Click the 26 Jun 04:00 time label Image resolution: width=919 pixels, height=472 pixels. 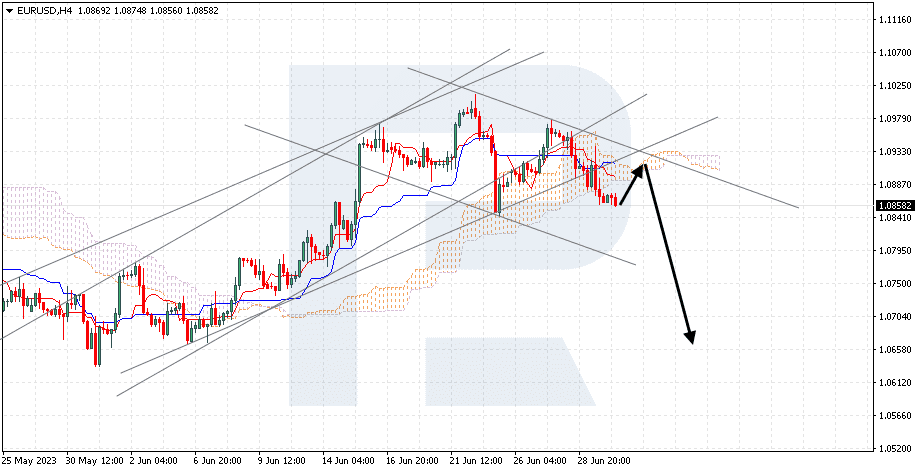[539, 461]
